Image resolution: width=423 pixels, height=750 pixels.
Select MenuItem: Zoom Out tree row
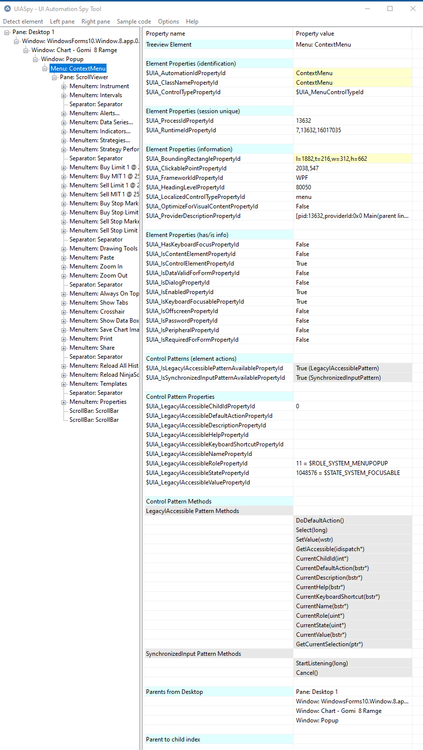click(98, 276)
